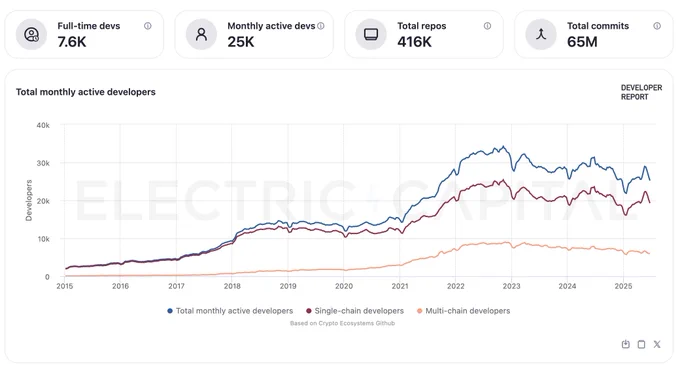
Task: Click the 2023 label on the x-axis
Action: (511, 286)
